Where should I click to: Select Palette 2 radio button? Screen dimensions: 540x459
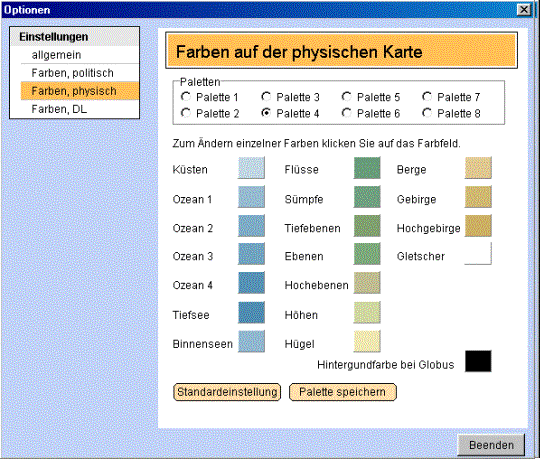click(186, 113)
